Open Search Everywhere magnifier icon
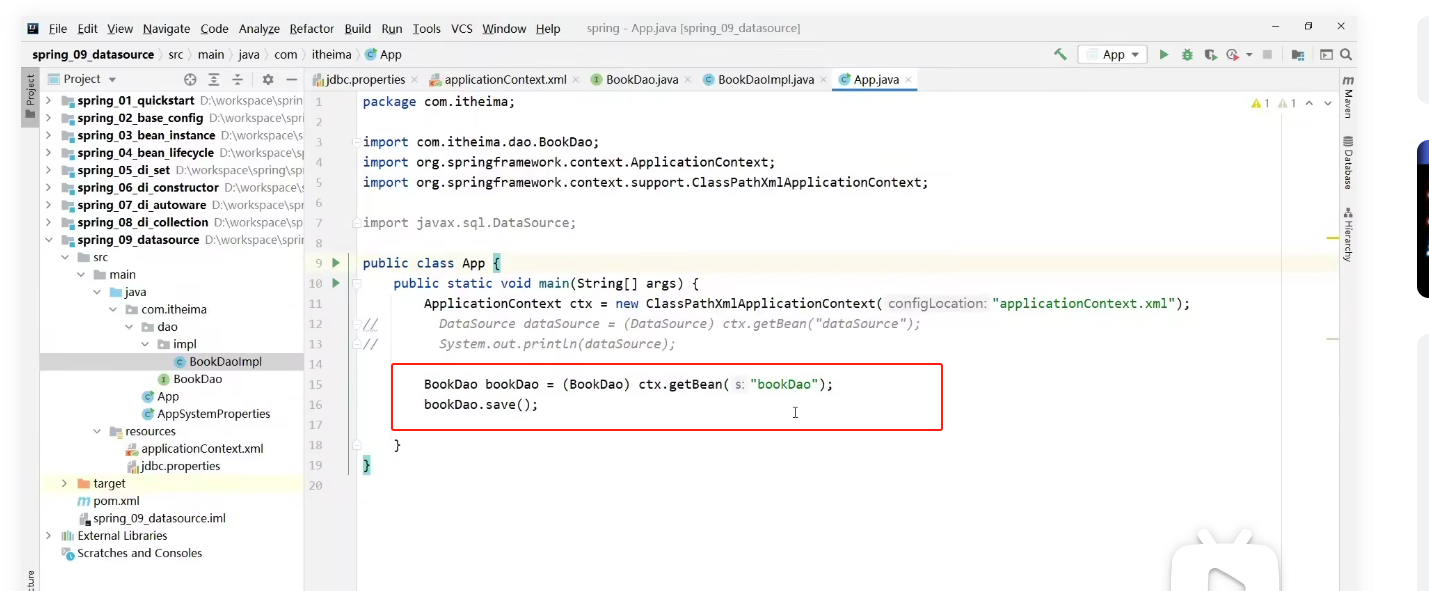Viewport: 1429px width, 591px height. (x=1346, y=55)
